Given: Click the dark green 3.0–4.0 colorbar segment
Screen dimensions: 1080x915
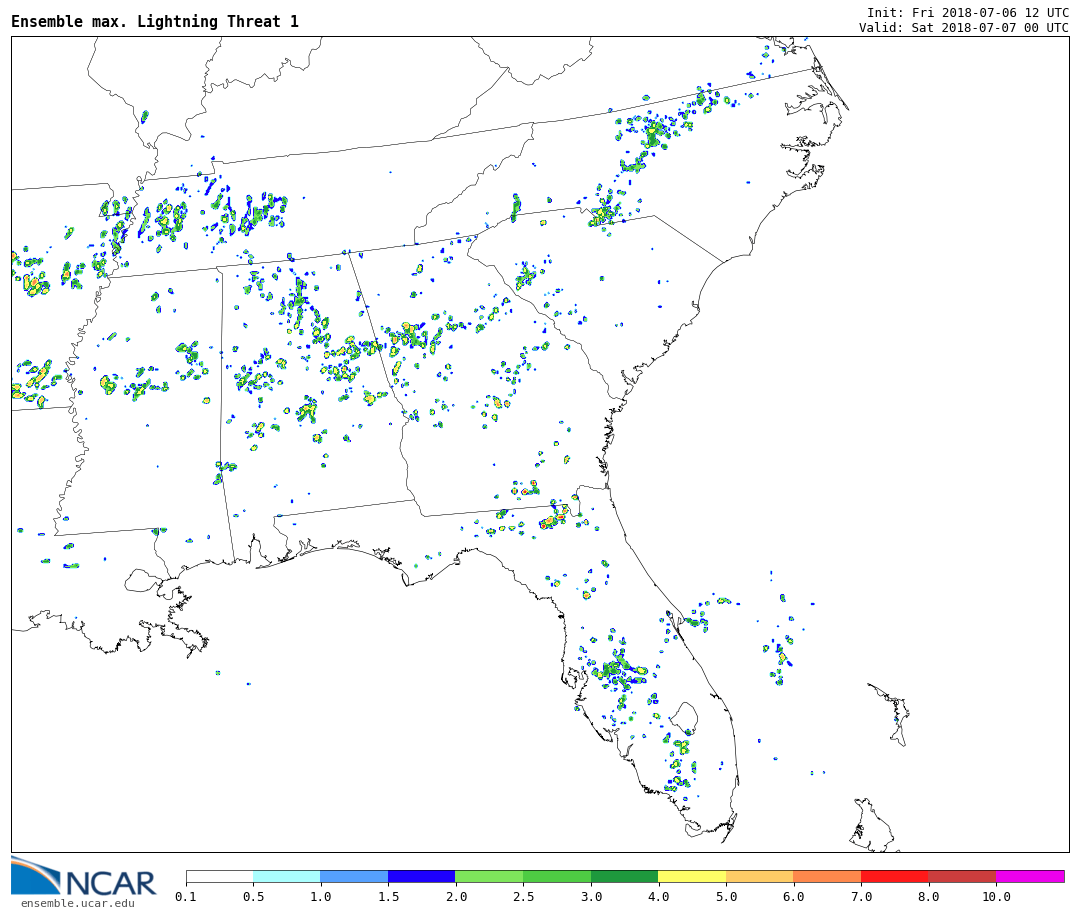Looking at the screenshot, I should point(624,876).
